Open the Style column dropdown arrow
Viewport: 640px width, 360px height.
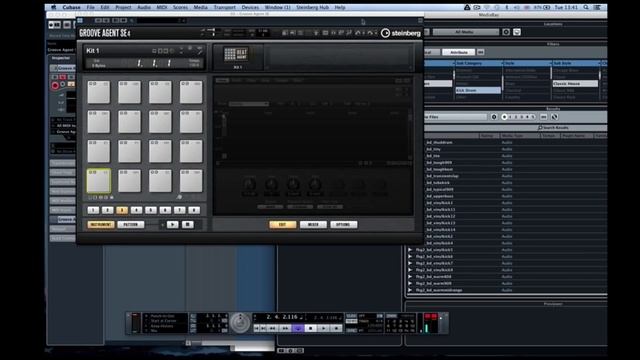pos(550,63)
